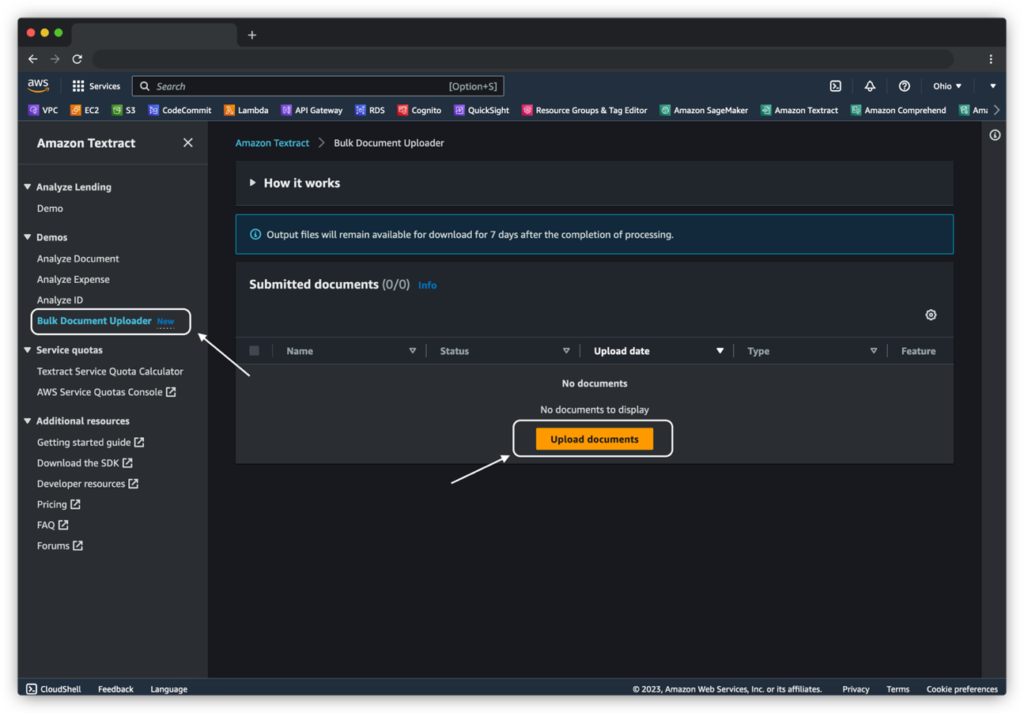The image size is (1024, 713).
Task: Open the help question mark icon
Action: [x=903, y=86]
